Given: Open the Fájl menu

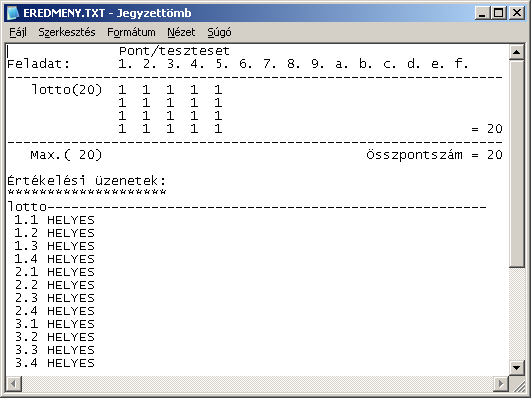Looking at the screenshot, I should pos(18,33).
